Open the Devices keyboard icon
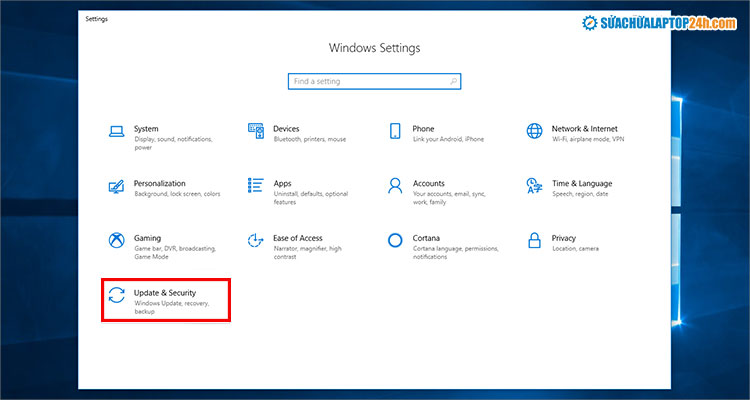Viewport: 750px width, 400px height. coord(255,131)
